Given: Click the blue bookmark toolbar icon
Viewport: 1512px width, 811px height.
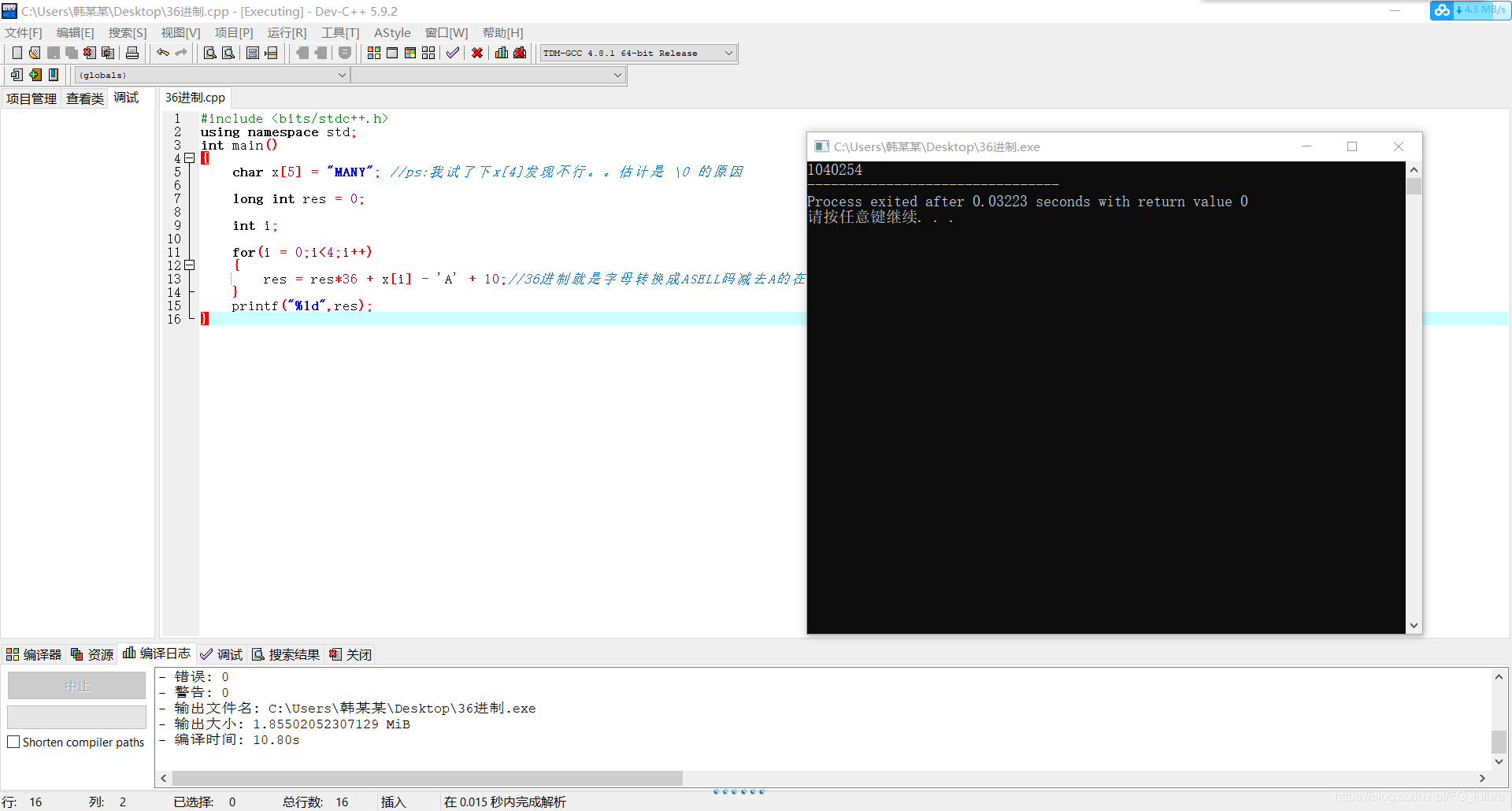Looking at the screenshot, I should [54, 75].
